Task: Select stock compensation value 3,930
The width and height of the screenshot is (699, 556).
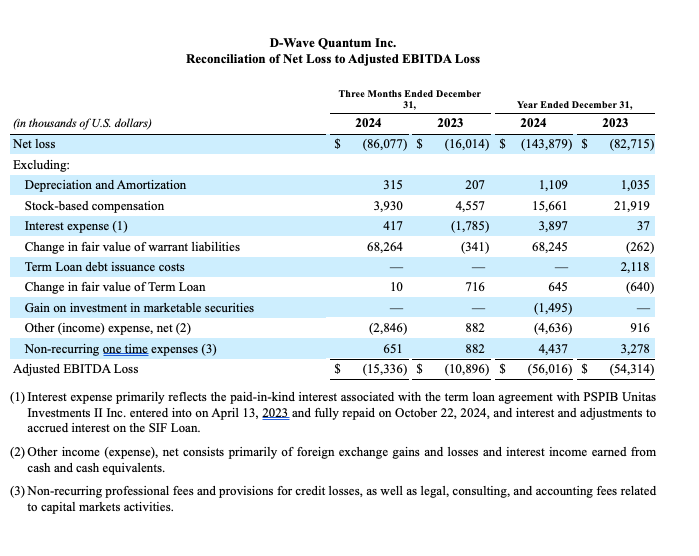Action: 388,206
